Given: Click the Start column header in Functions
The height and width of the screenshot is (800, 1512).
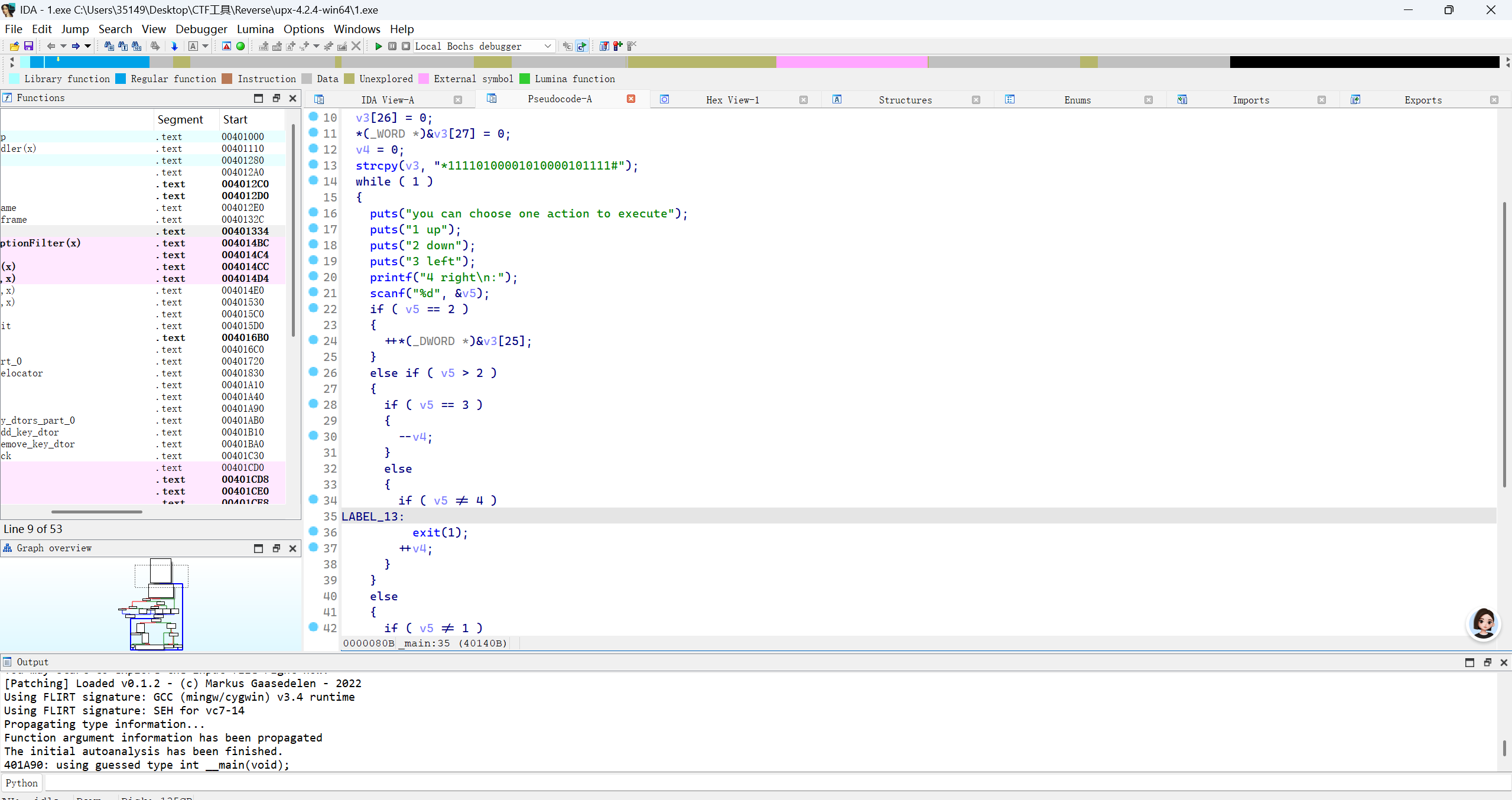Looking at the screenshot, I should pos(235,119).
